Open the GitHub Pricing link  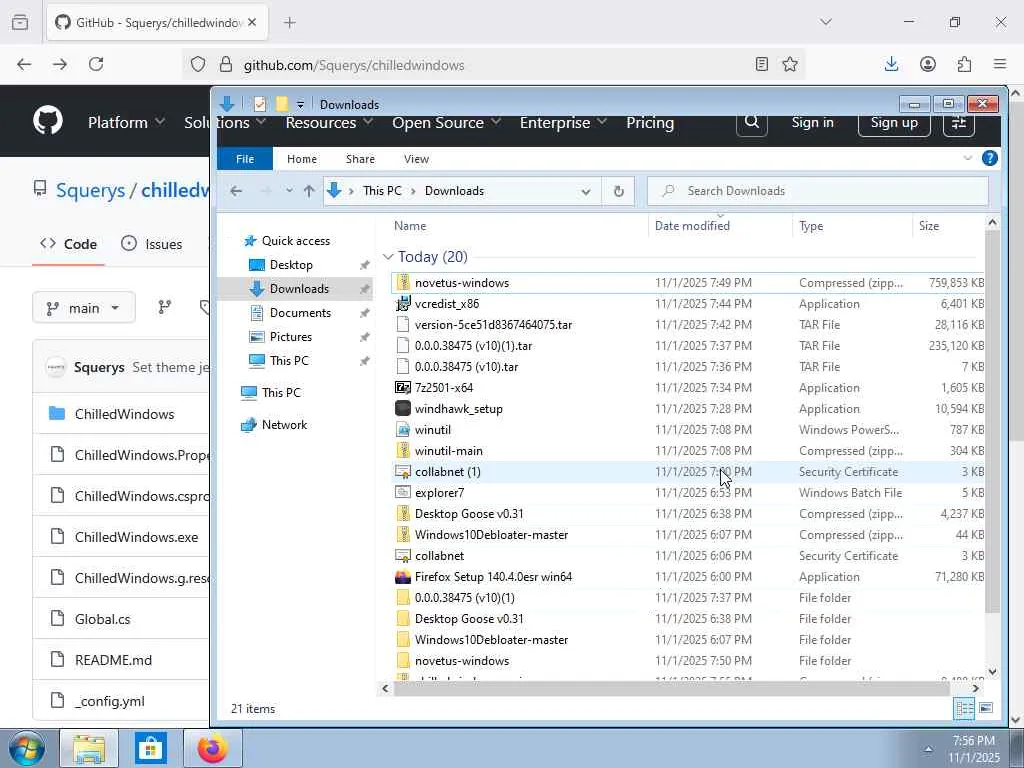(650, 122)
